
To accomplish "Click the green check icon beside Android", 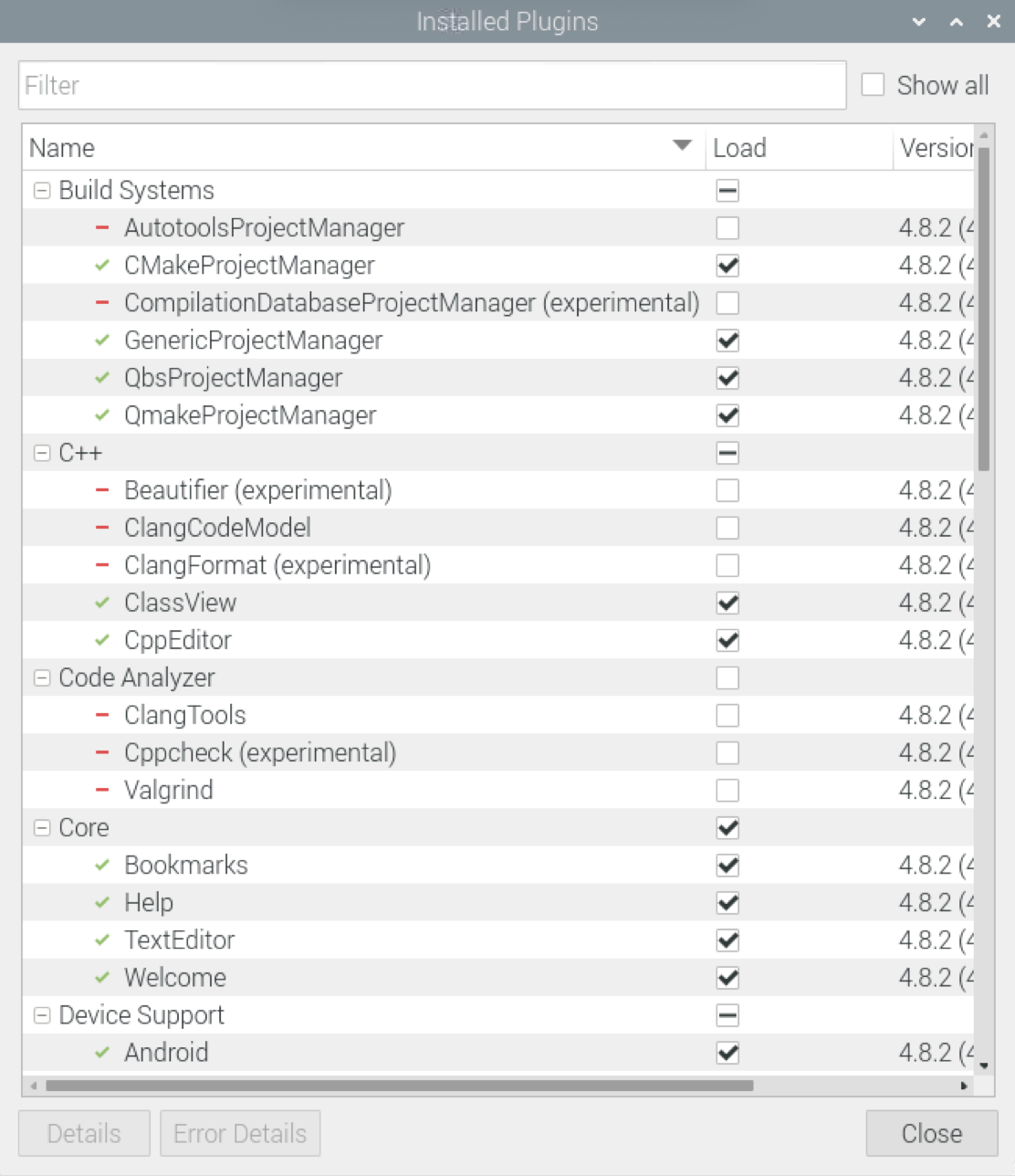I will click(102, 1052).
